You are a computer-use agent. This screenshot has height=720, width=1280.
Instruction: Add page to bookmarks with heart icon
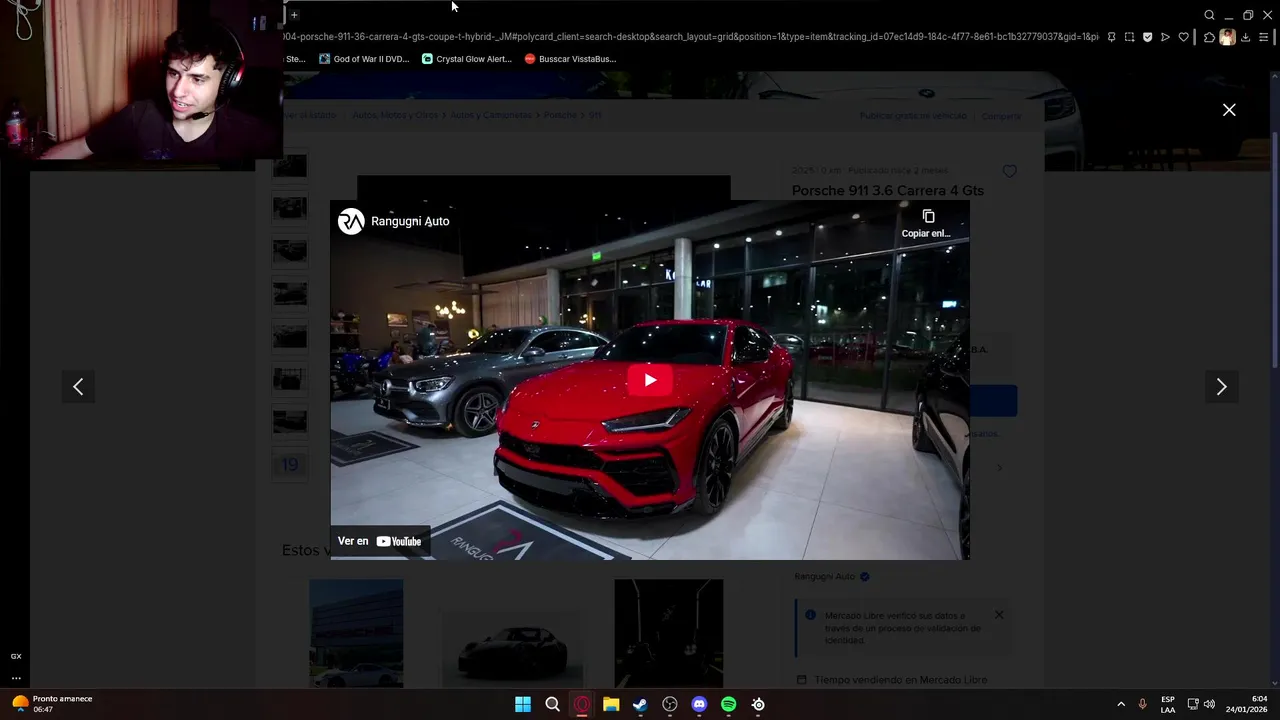(x=1184, y=37)
